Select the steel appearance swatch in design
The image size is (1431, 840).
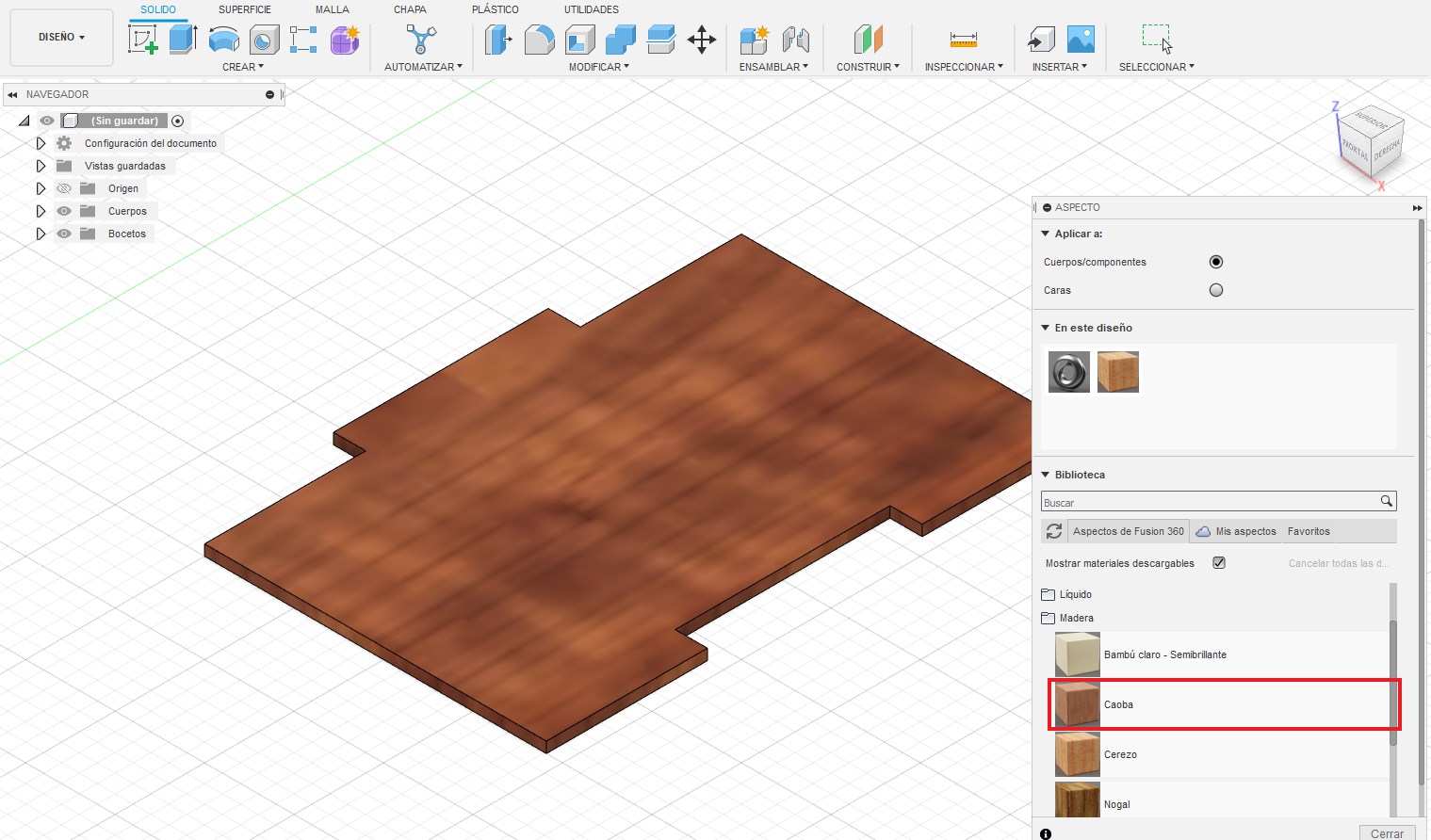click(1069, 372)
